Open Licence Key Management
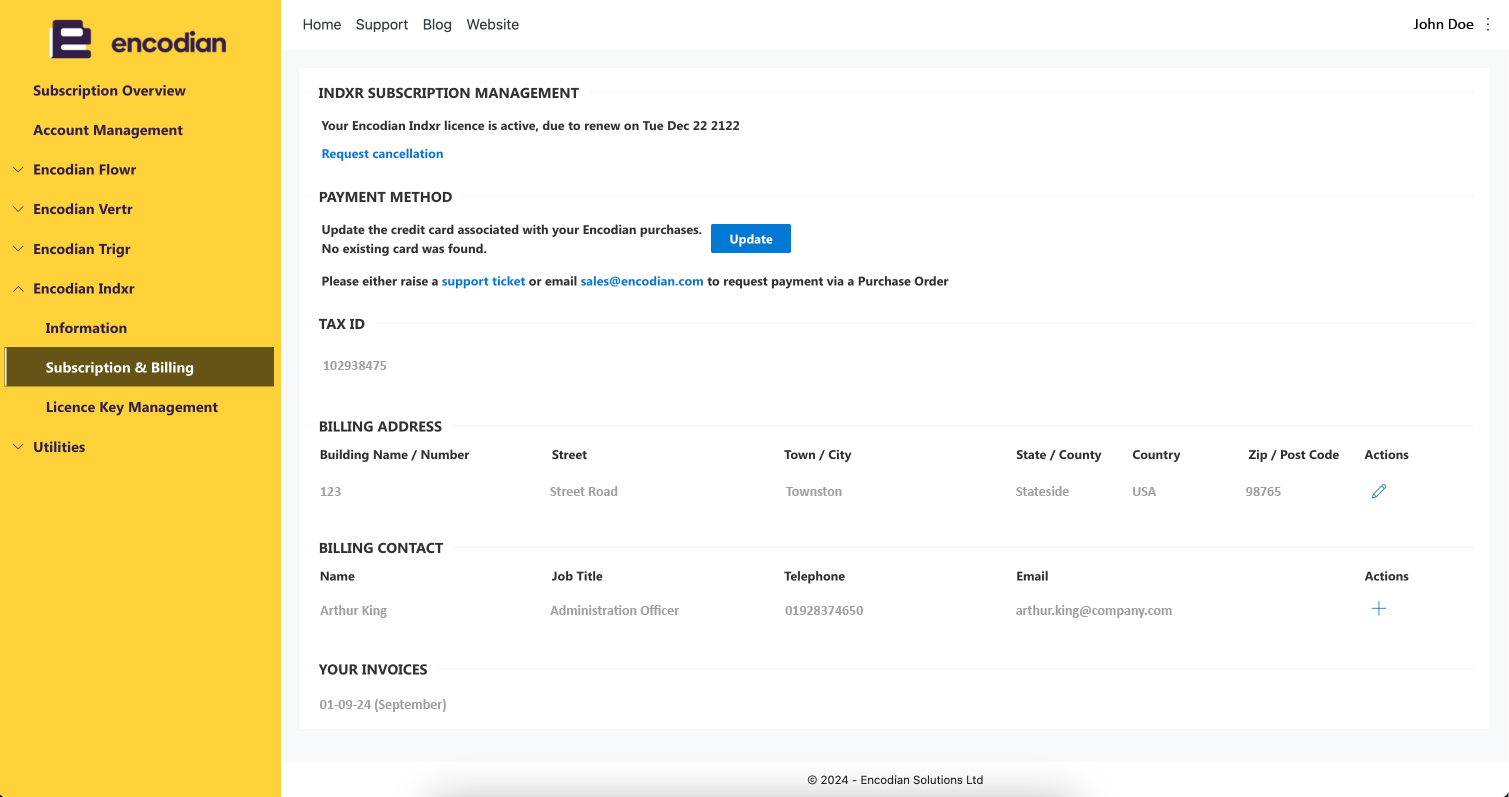Screen dimensions: 1509x797 132,407
